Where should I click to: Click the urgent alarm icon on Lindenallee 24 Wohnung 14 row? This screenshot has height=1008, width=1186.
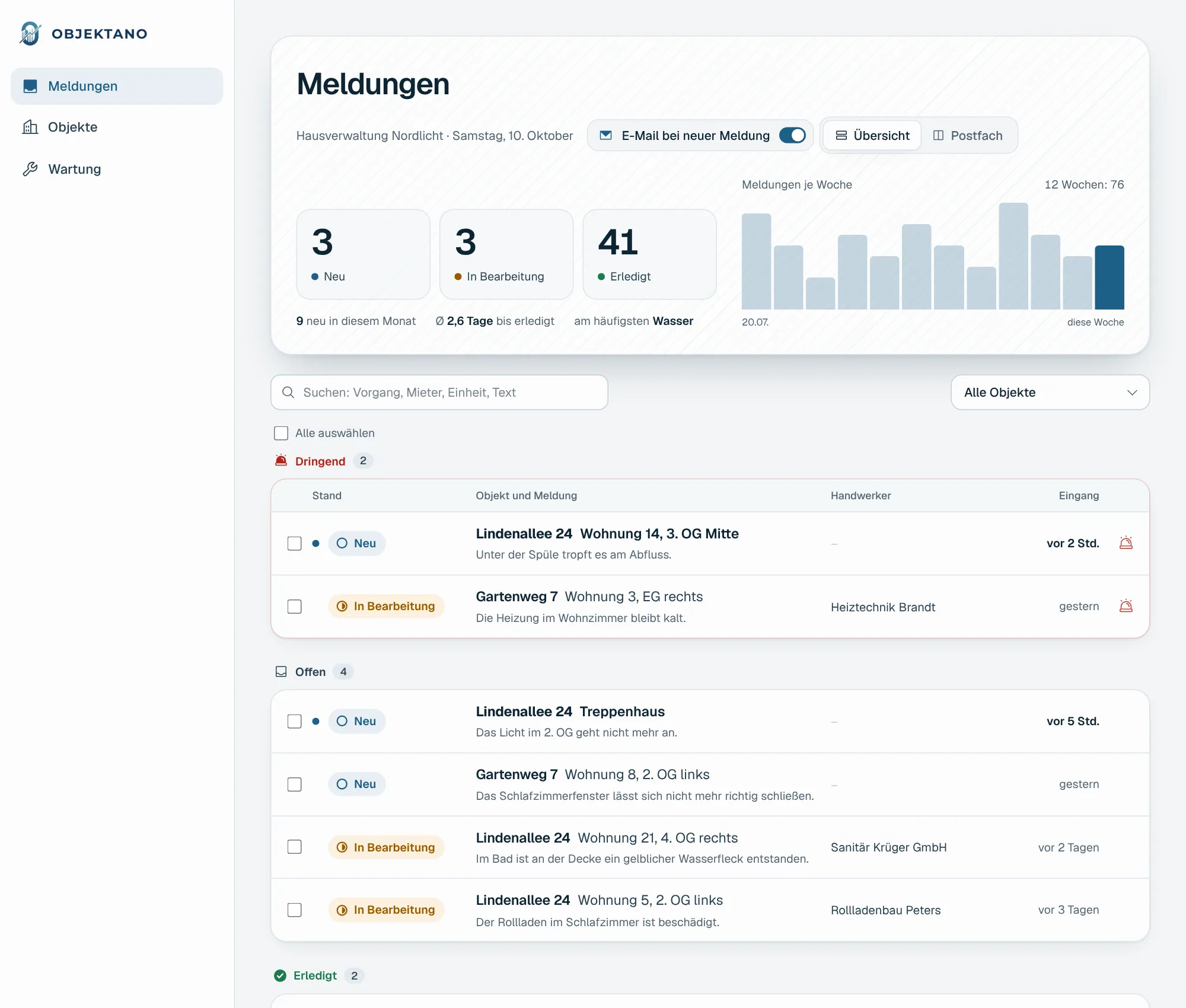point(1126,543)
